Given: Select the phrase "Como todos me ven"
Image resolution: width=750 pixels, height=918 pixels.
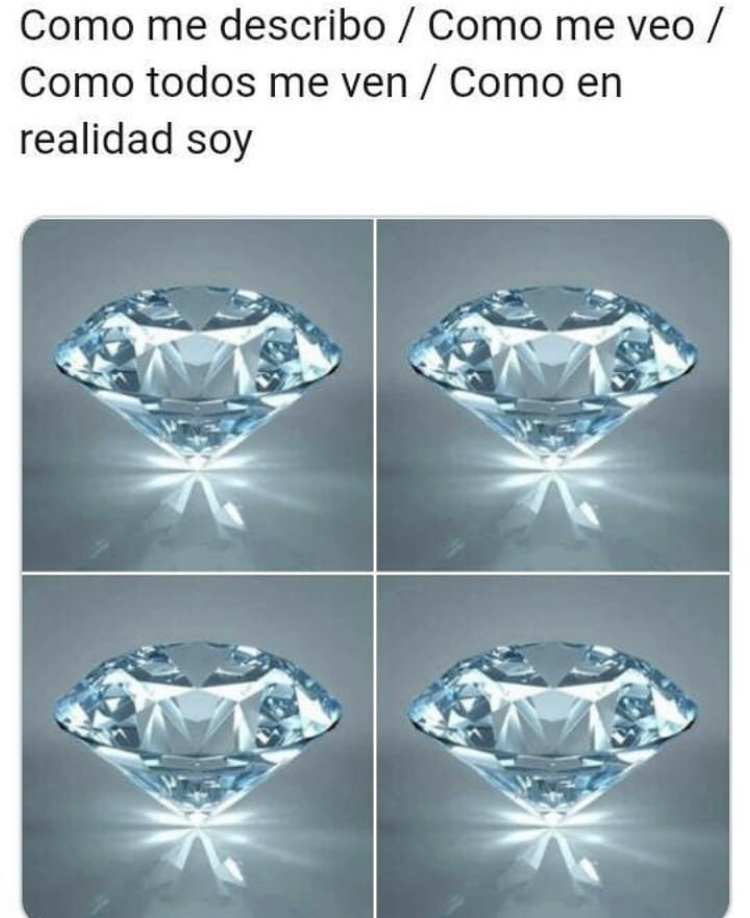Looking at the screenshot, I should [214, 83].
